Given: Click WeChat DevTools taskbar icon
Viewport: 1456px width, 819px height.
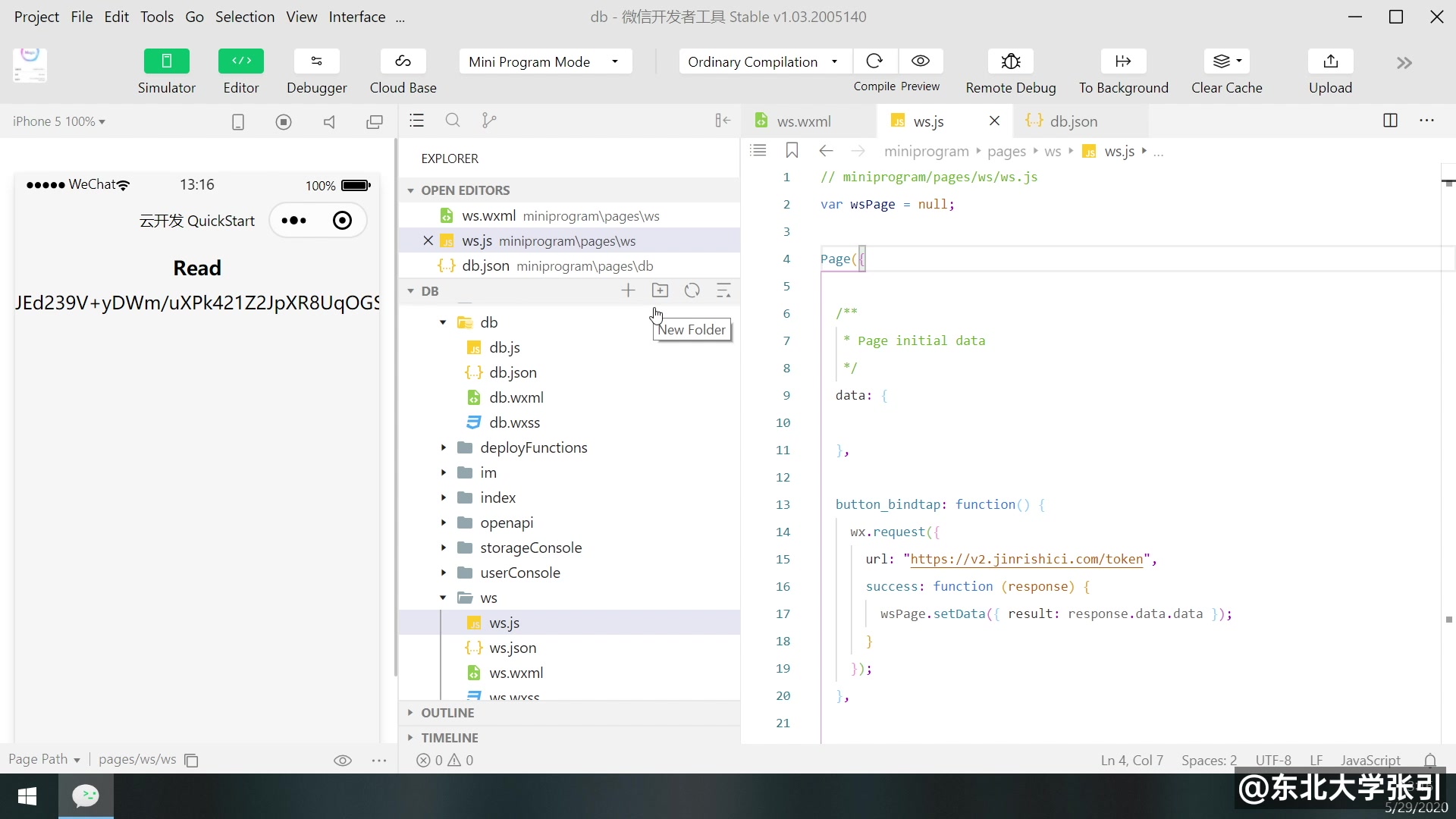Looking at the screenshot, I should (x=86, y=796).
